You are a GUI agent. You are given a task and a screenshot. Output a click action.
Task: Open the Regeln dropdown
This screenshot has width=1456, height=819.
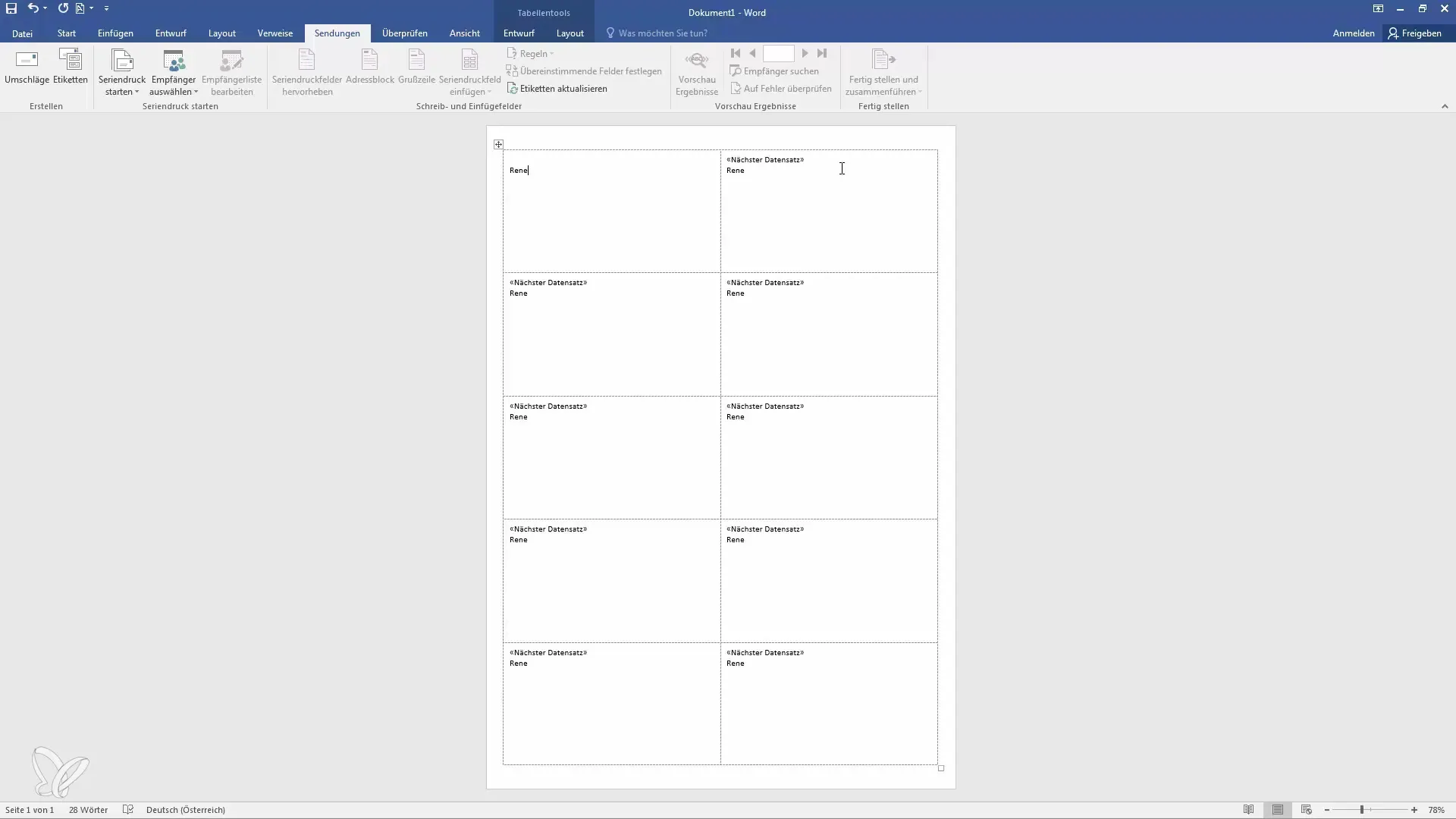530,54
